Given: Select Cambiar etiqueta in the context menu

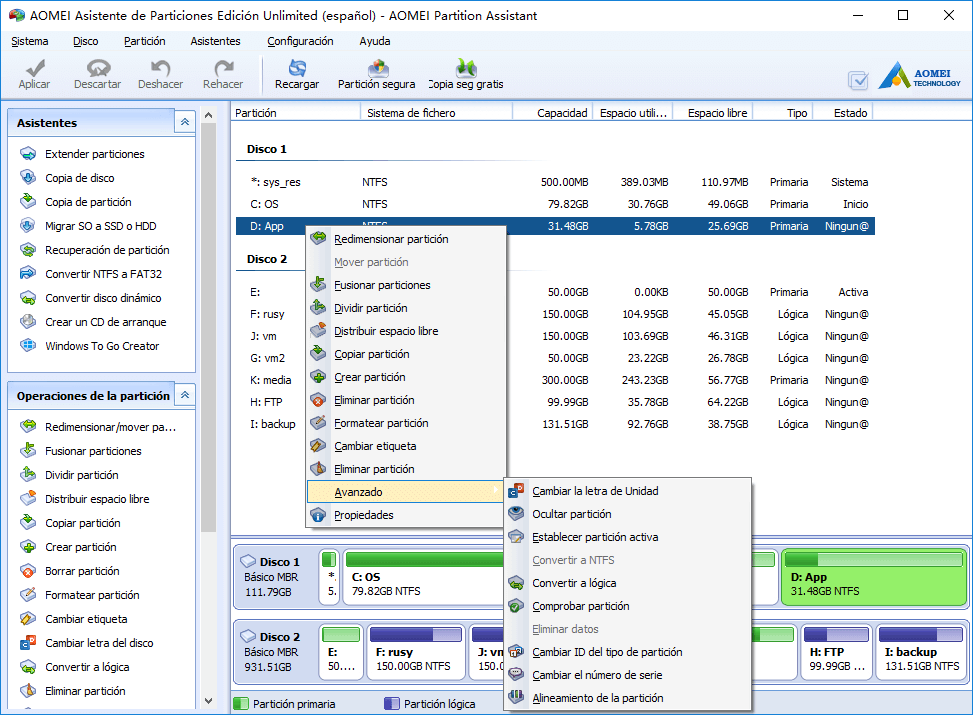Looking at the screenshot, I should pos(406,446).
